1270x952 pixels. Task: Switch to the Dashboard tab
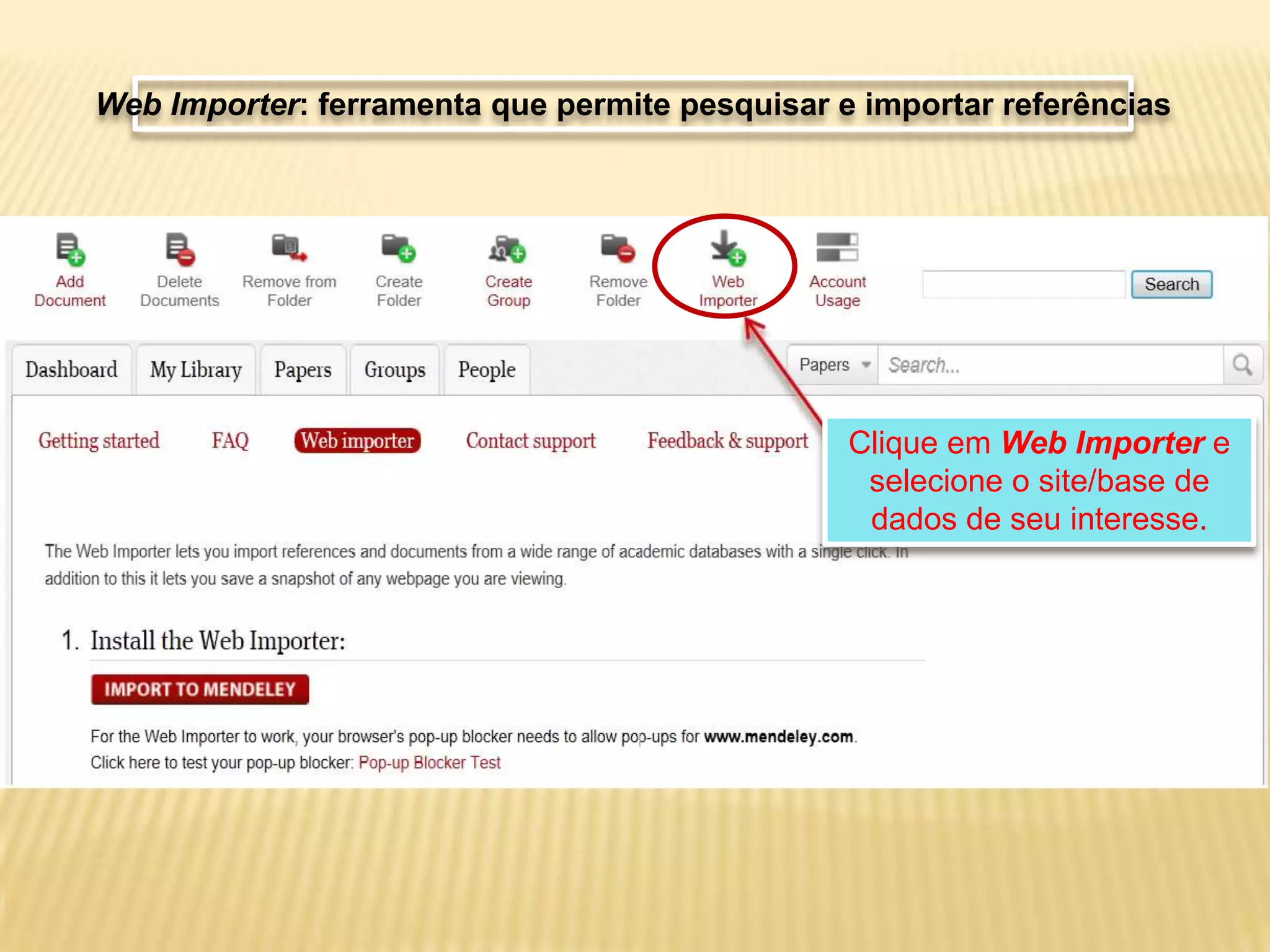[x=71, y=370]
